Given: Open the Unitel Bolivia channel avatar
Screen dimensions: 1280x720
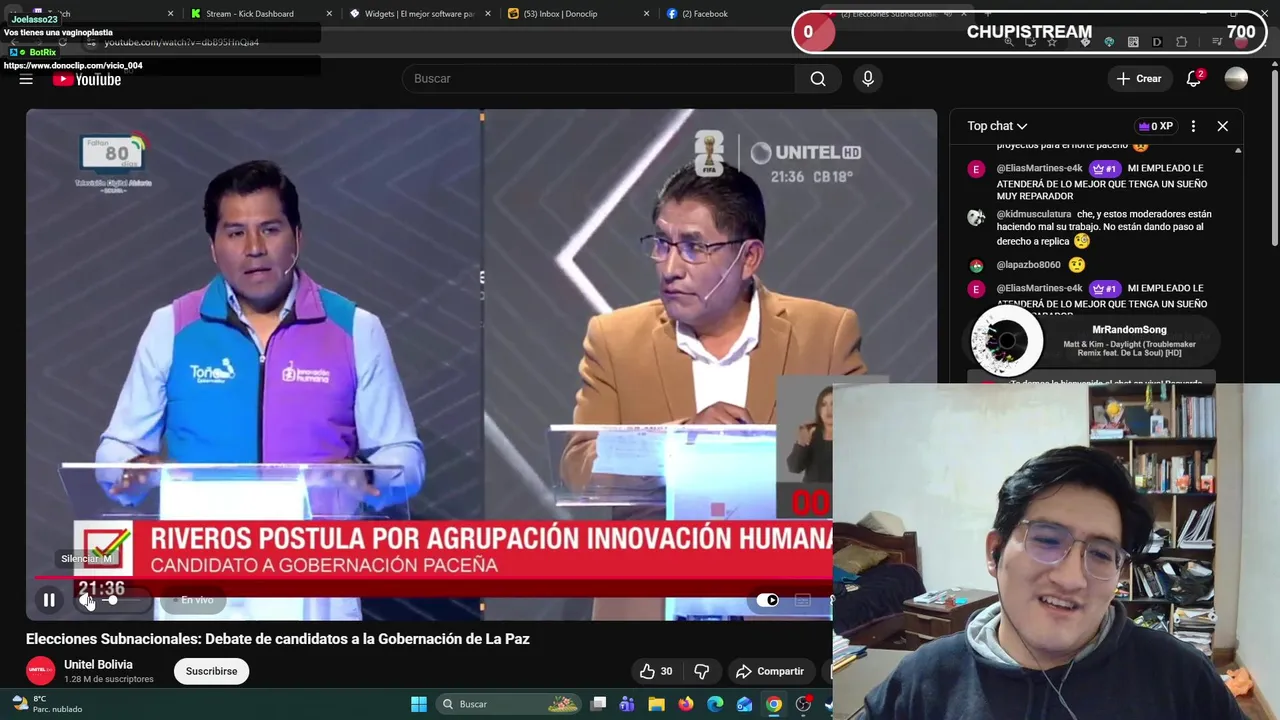Looking at the screenshot, I should 40,670.
